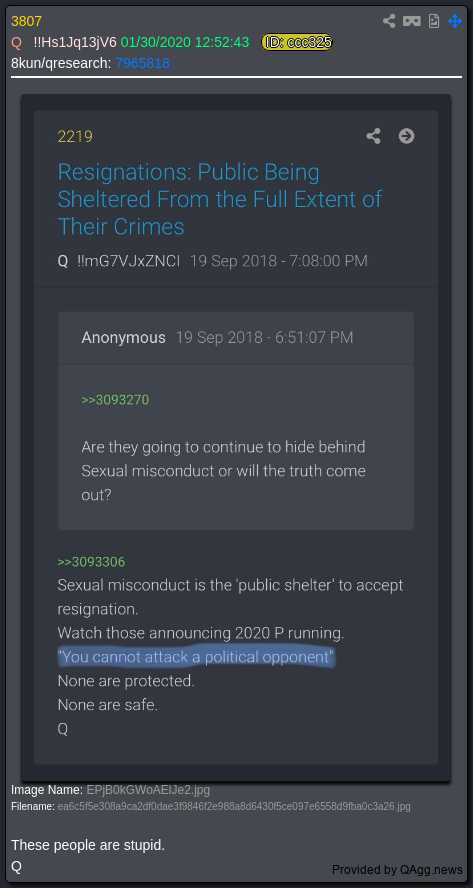
Task: Click the highlighted 'You cannot attack' quote
Action: (x=197, y=657)
